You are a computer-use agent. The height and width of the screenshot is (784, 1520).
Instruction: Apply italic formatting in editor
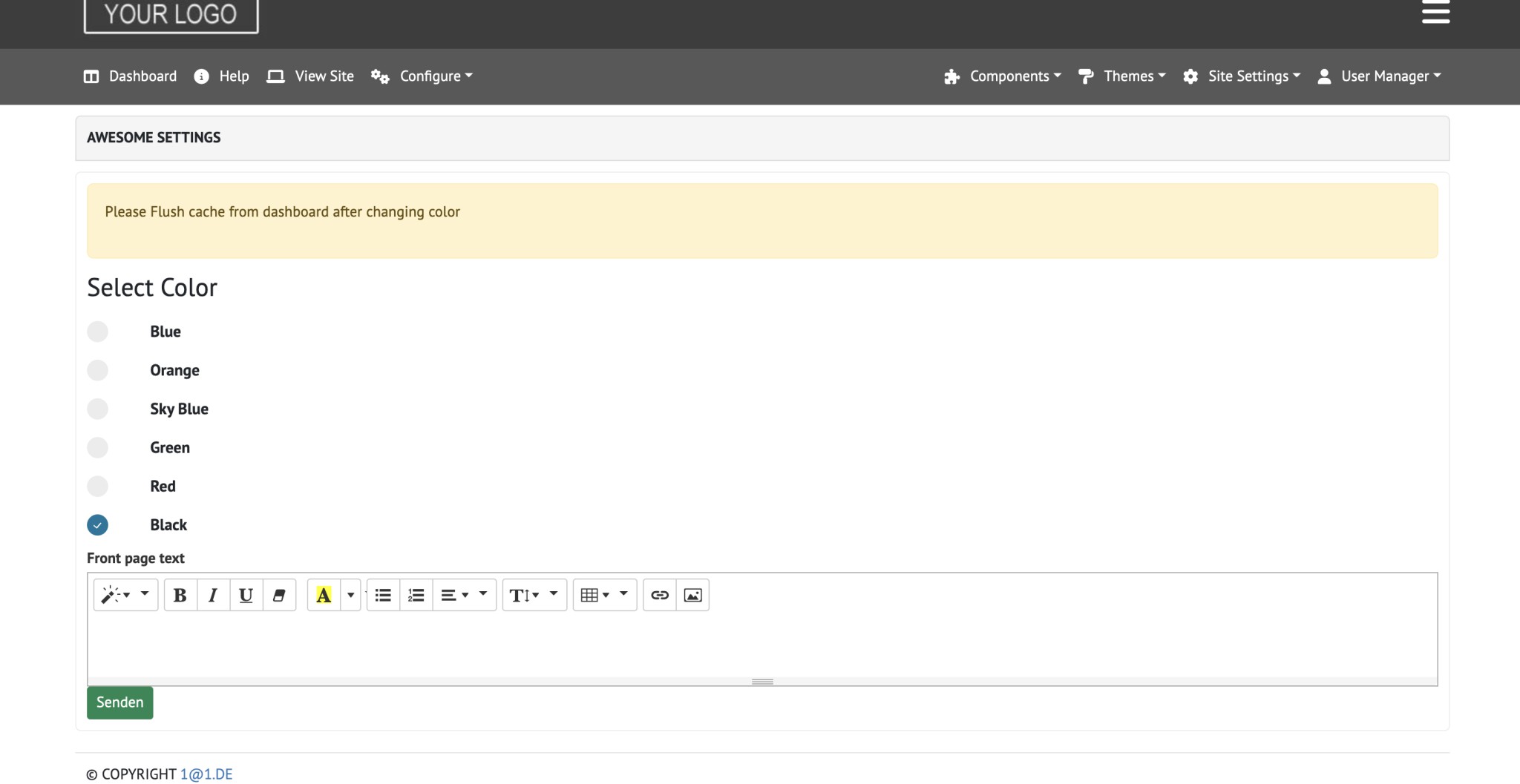[x=213, y=595]
